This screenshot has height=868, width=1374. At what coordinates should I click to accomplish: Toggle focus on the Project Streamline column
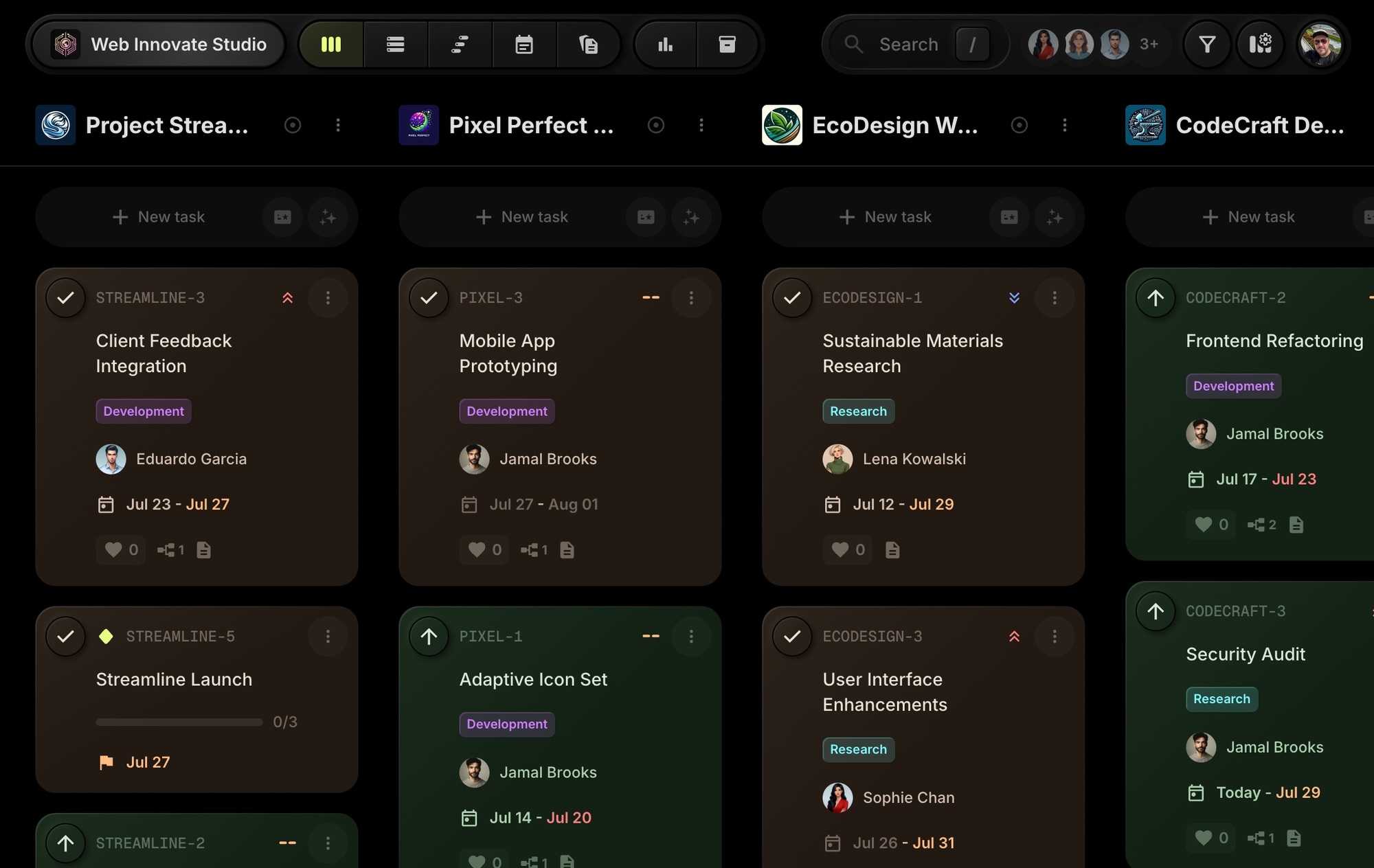[x=293, y=125]
